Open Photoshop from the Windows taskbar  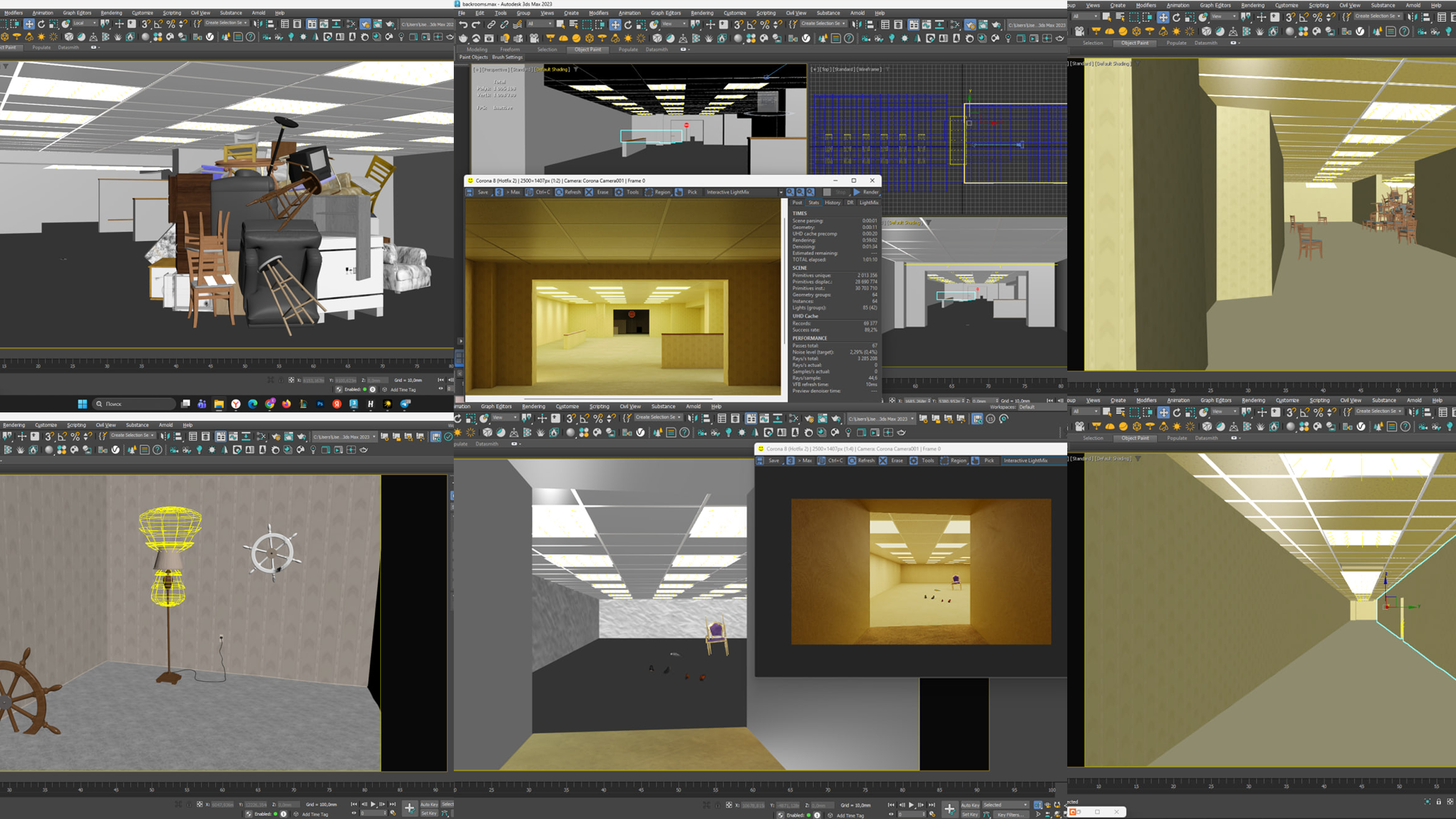click(320, 404)
